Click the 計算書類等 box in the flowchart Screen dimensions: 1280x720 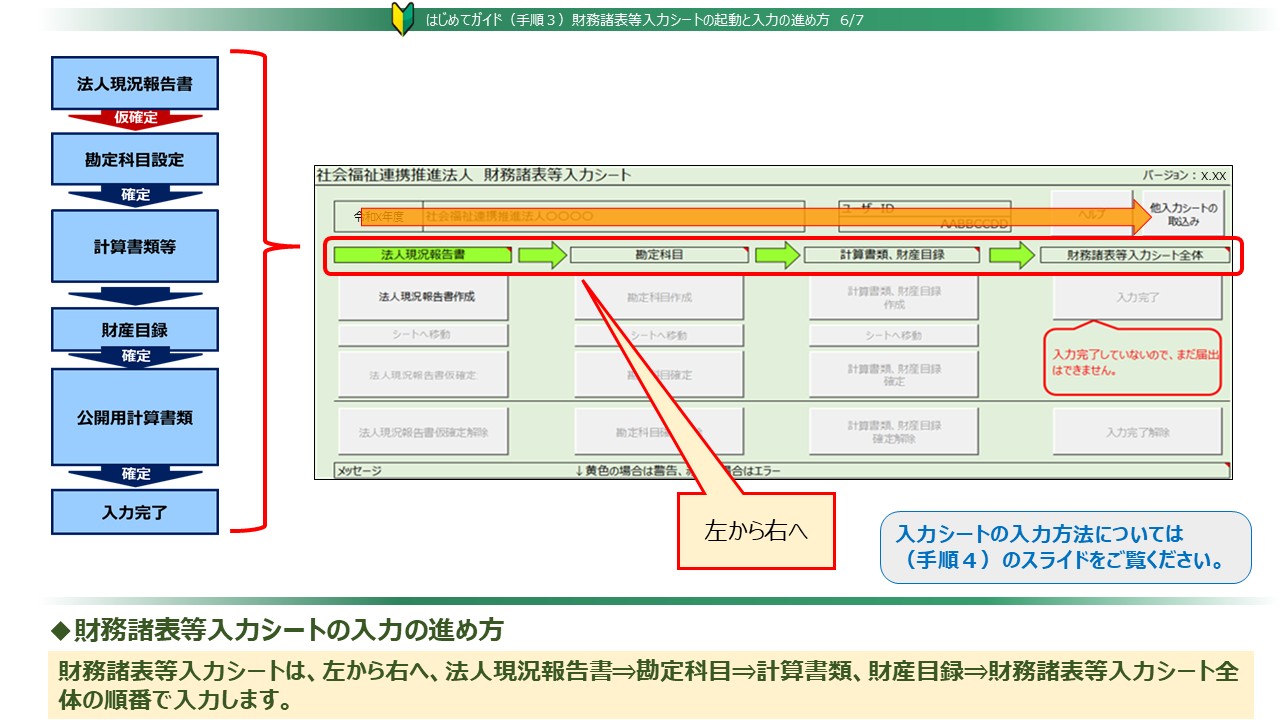(135, 246)
